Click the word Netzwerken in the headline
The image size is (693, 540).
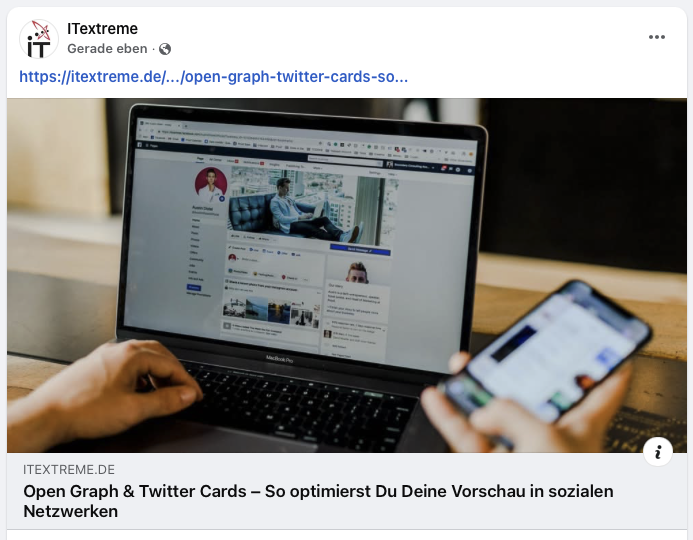[x=71, y=511]
